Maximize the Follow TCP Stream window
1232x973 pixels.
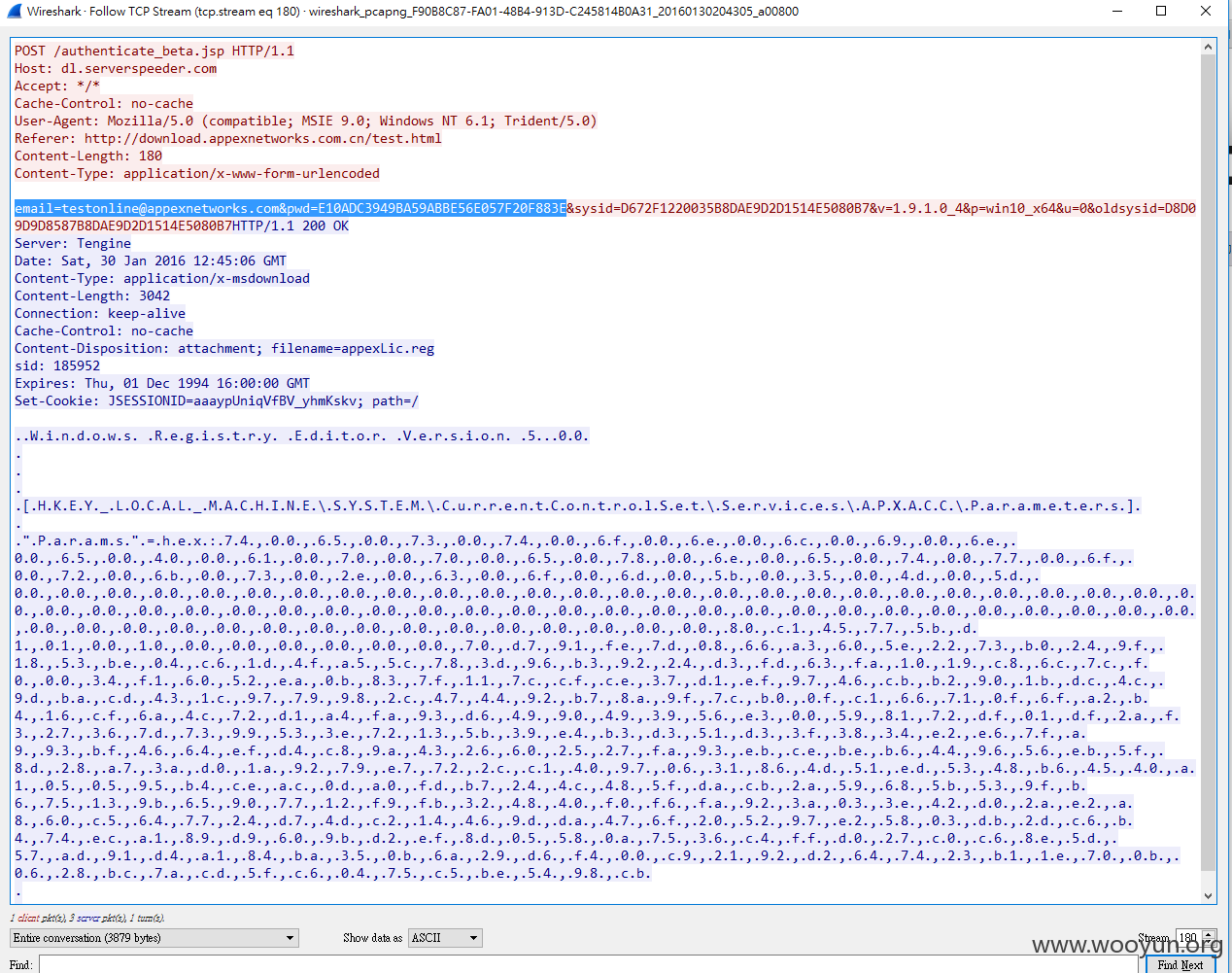[1161, 11]
